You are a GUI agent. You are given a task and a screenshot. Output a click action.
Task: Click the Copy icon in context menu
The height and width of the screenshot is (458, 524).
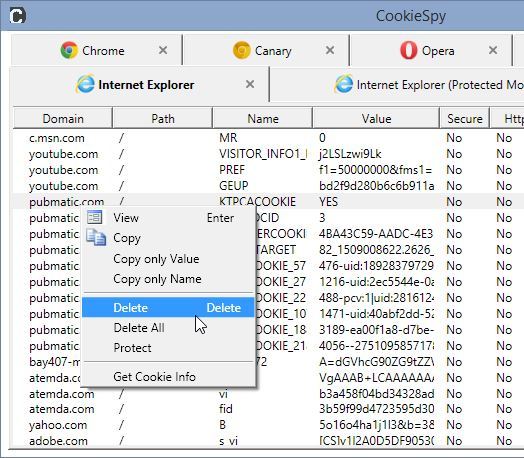click(x=96, y=238)
